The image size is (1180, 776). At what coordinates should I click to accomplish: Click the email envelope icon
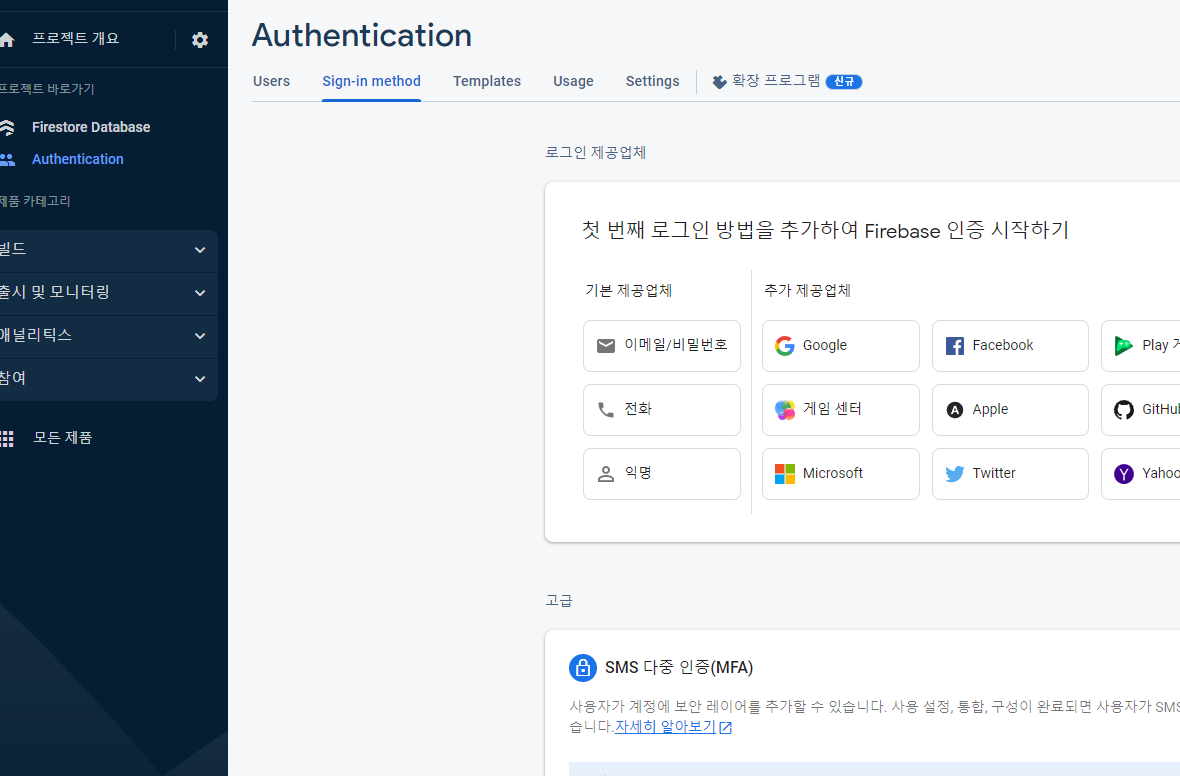point(606,345)
